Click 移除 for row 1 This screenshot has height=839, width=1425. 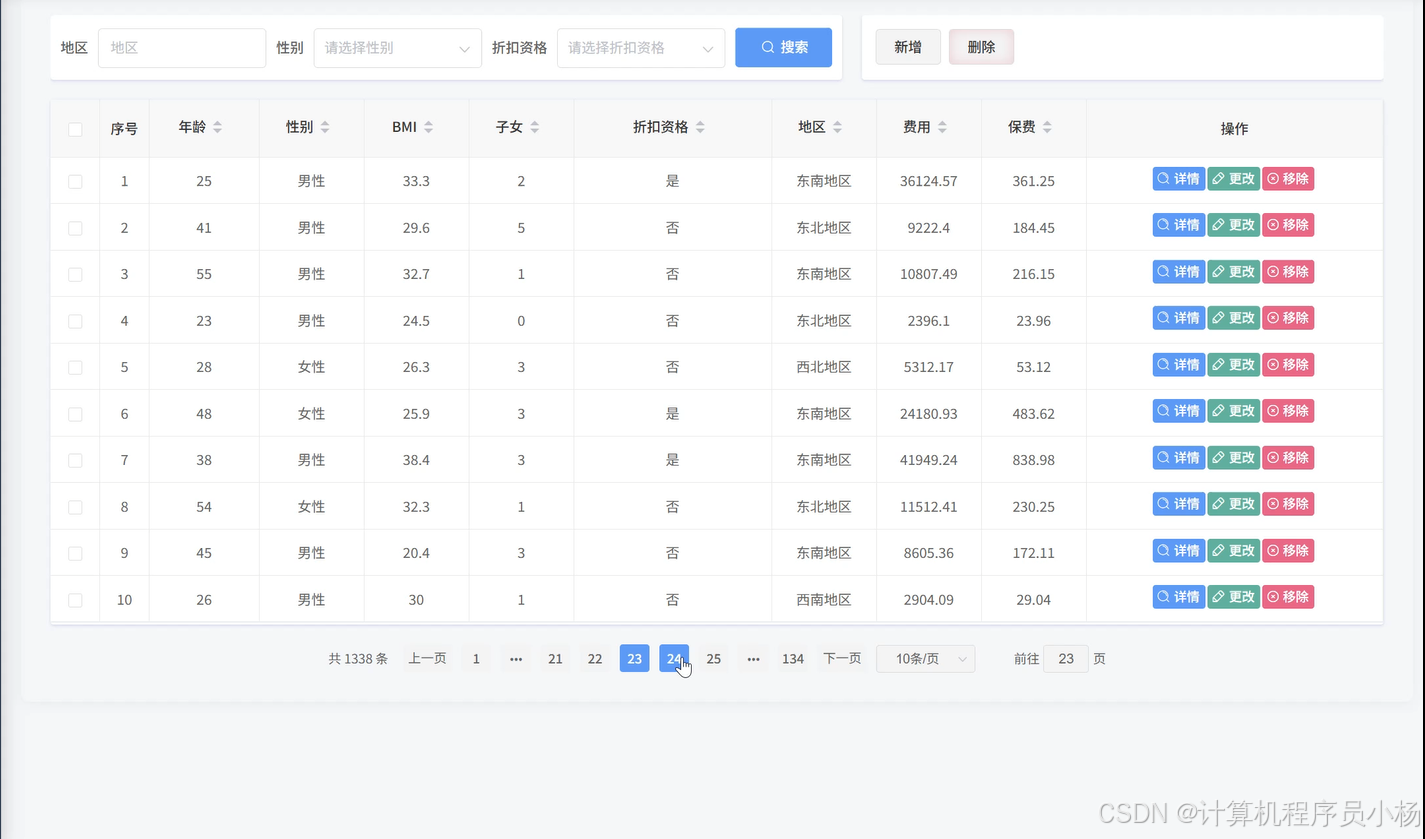click(x=1288, y=179)
